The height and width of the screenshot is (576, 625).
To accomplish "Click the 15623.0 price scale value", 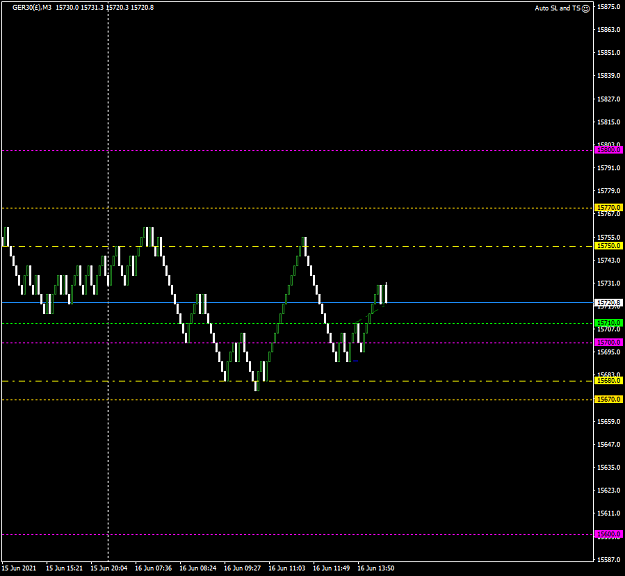I will pyautogui.click(x=608, y=490).
